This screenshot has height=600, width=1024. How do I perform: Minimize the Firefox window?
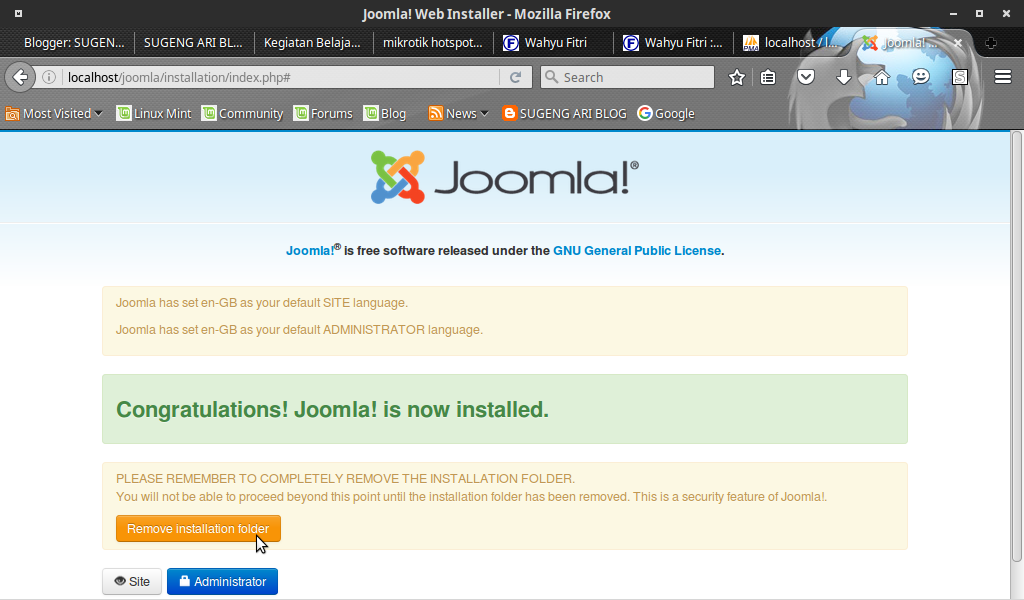pos(953,14)
